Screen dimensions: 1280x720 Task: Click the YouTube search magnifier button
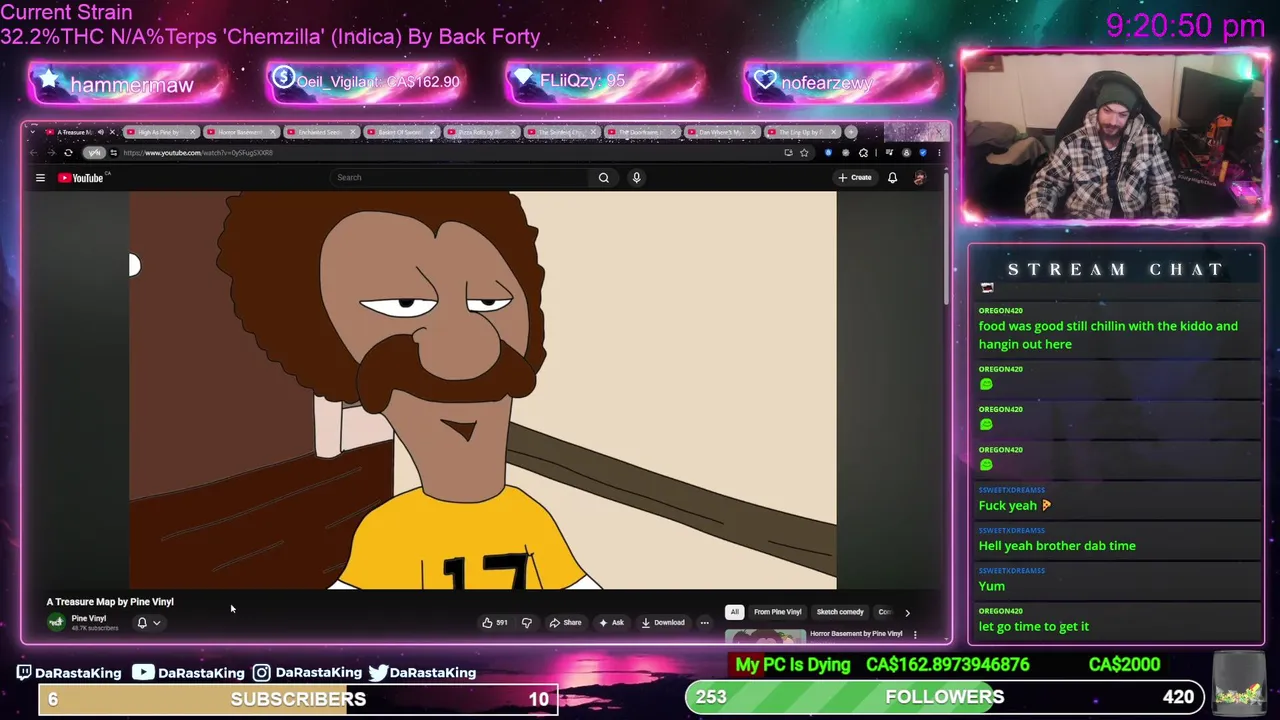[x=603, y=178]
